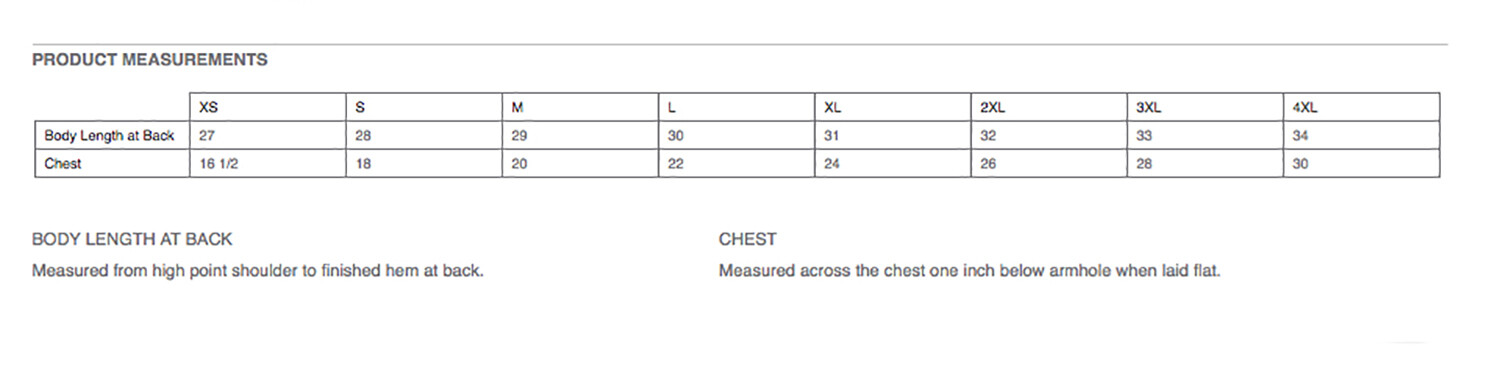
Task: Click the chest value 30 for 4XL
Action: [1300, 164]
